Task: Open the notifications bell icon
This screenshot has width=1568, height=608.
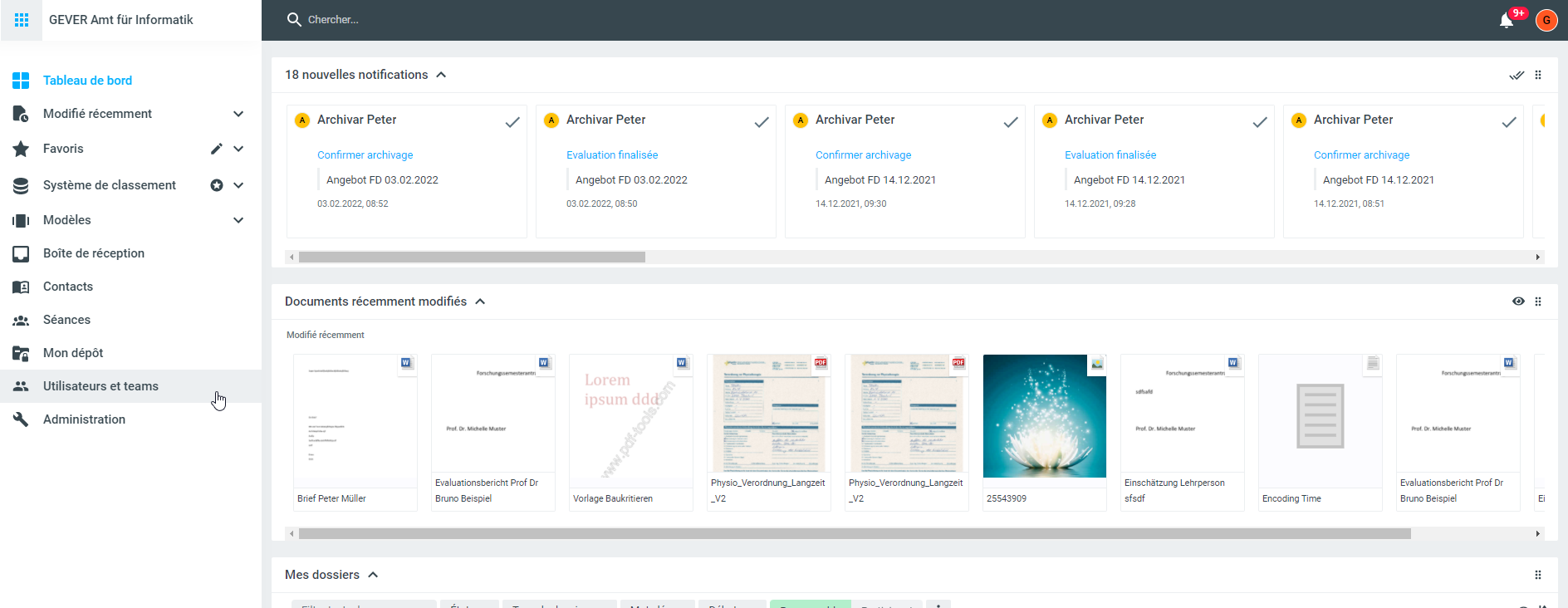Action: point(1506,21)
